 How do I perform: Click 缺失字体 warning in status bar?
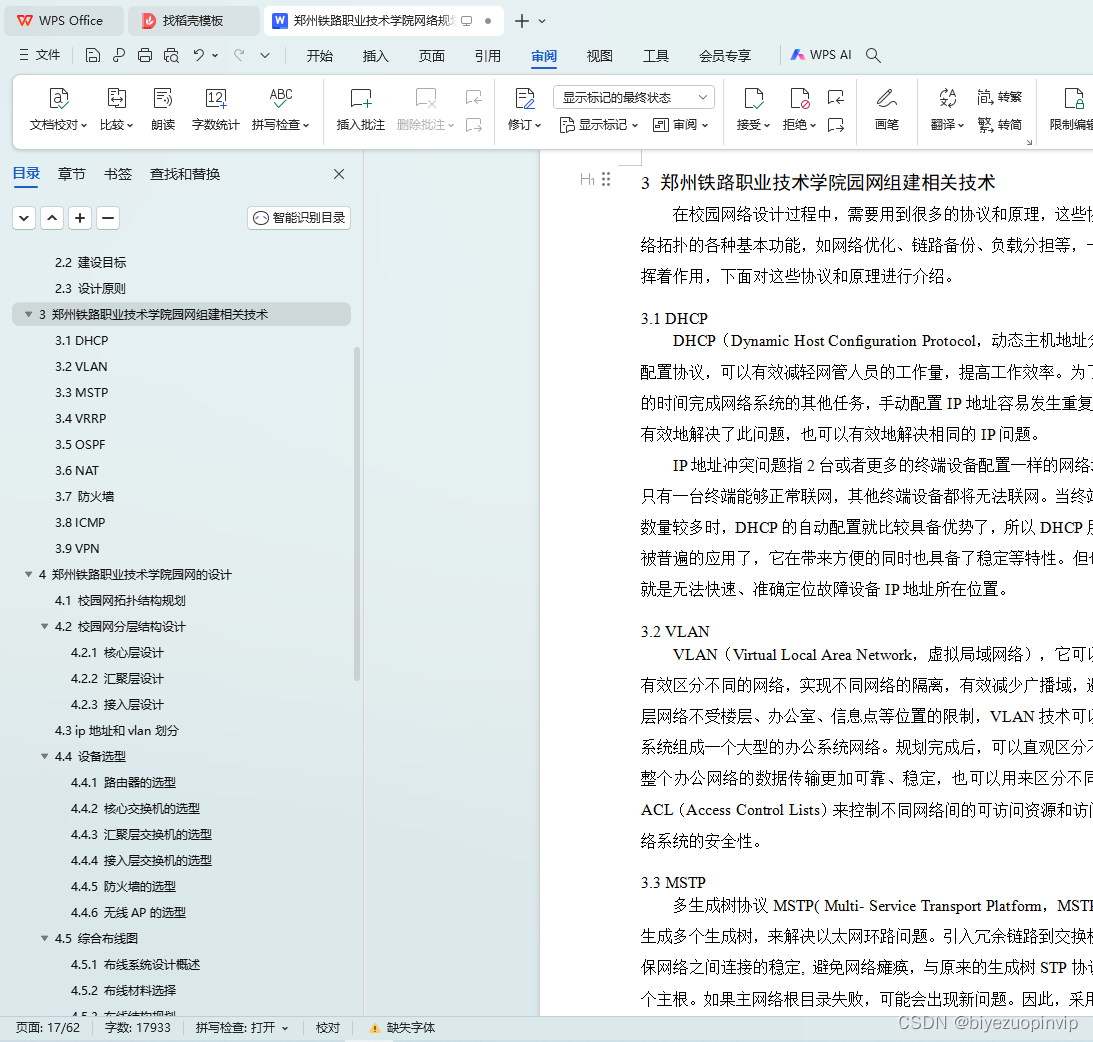click(402, 1027)
